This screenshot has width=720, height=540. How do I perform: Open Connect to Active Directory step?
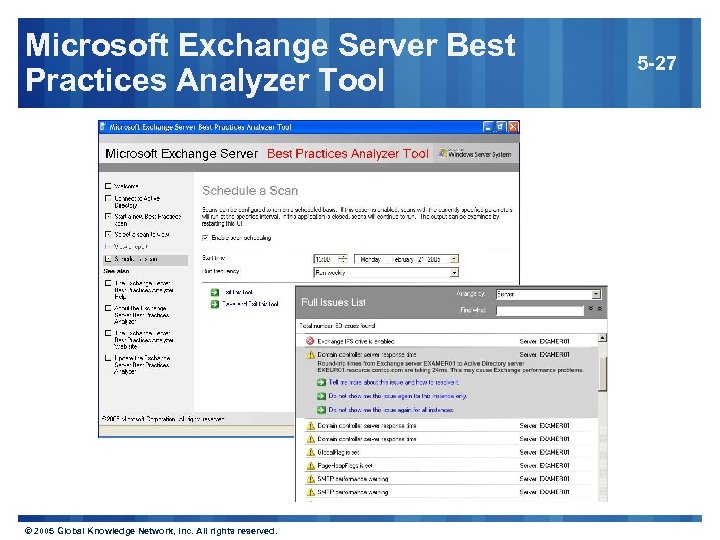coord(137,202)
